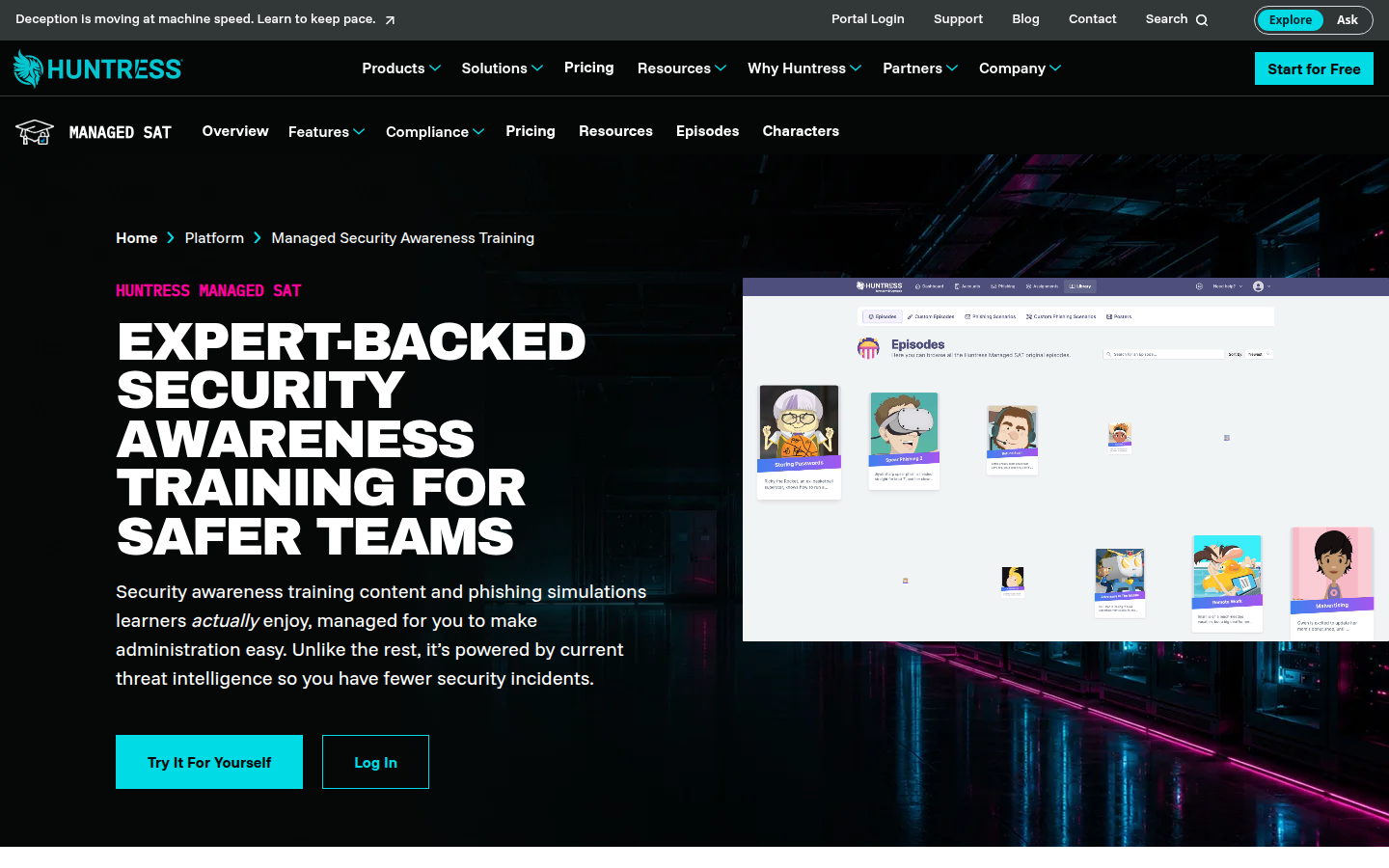Open the Support link

point(958,19)
